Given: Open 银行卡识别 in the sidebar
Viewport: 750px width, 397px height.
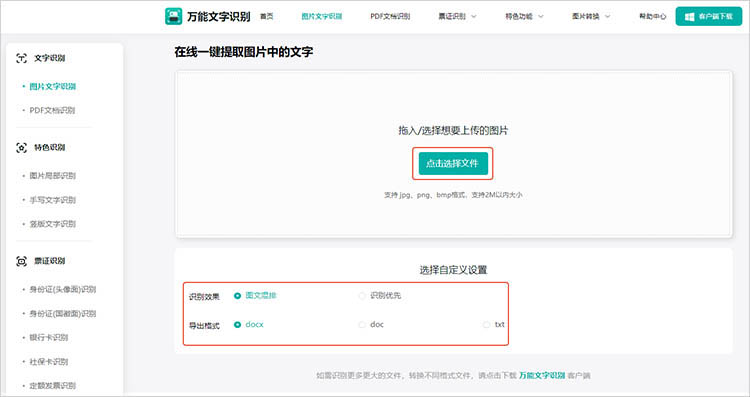Looking at the screenshot, I should point(49,338).
